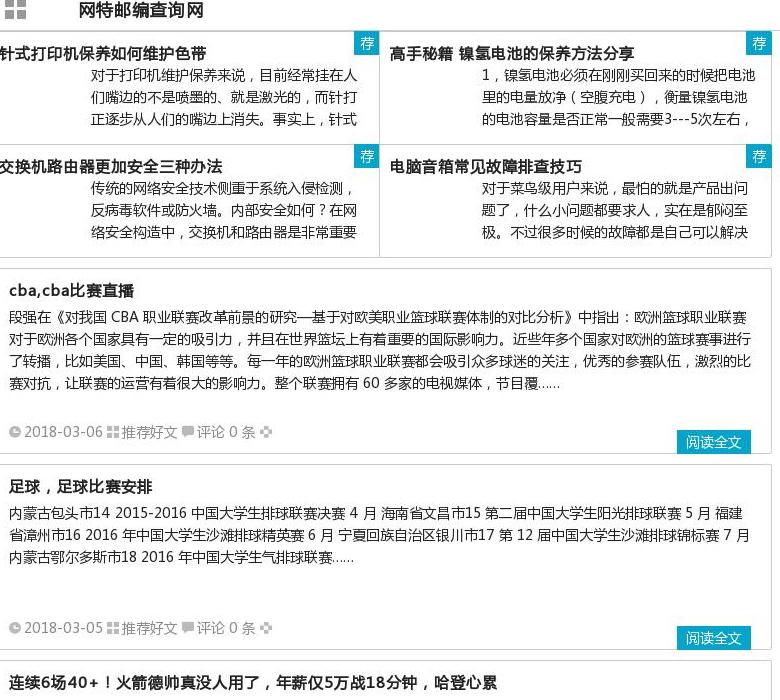Image resolution: width=780 pixels, height=700 pixels.
Task: Click the plus icon after comments in the 2018-03-05 row
Action: pos(266,628)
